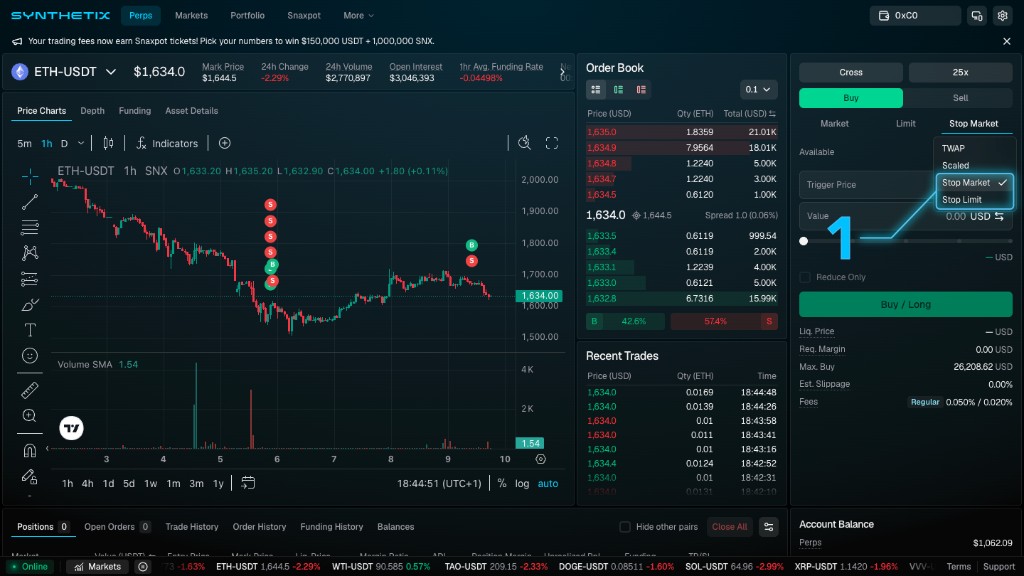Viewport: 1024px width, 576px height.
Task: Select the brush drawing tool
Action: [29, 304]
